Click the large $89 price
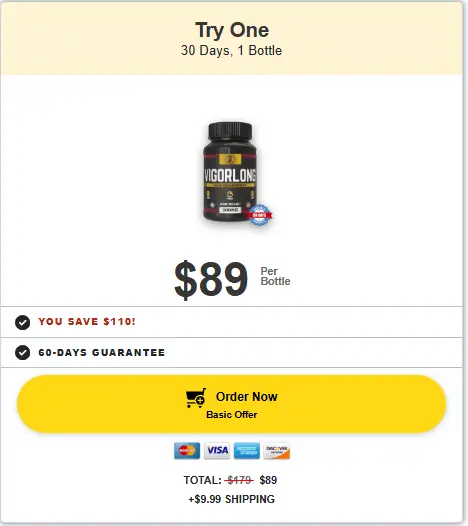Image resolution: width=468 pixels, height=526 pixels. click(x=211, y=279)
